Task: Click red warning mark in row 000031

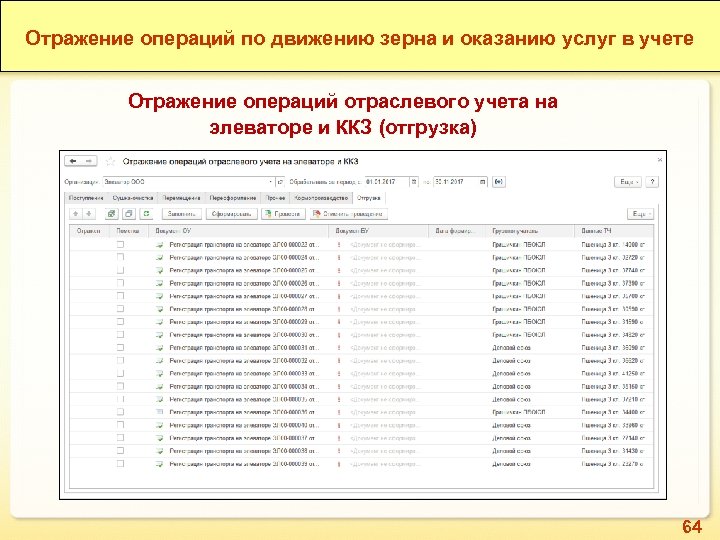Action: [339, 348]
